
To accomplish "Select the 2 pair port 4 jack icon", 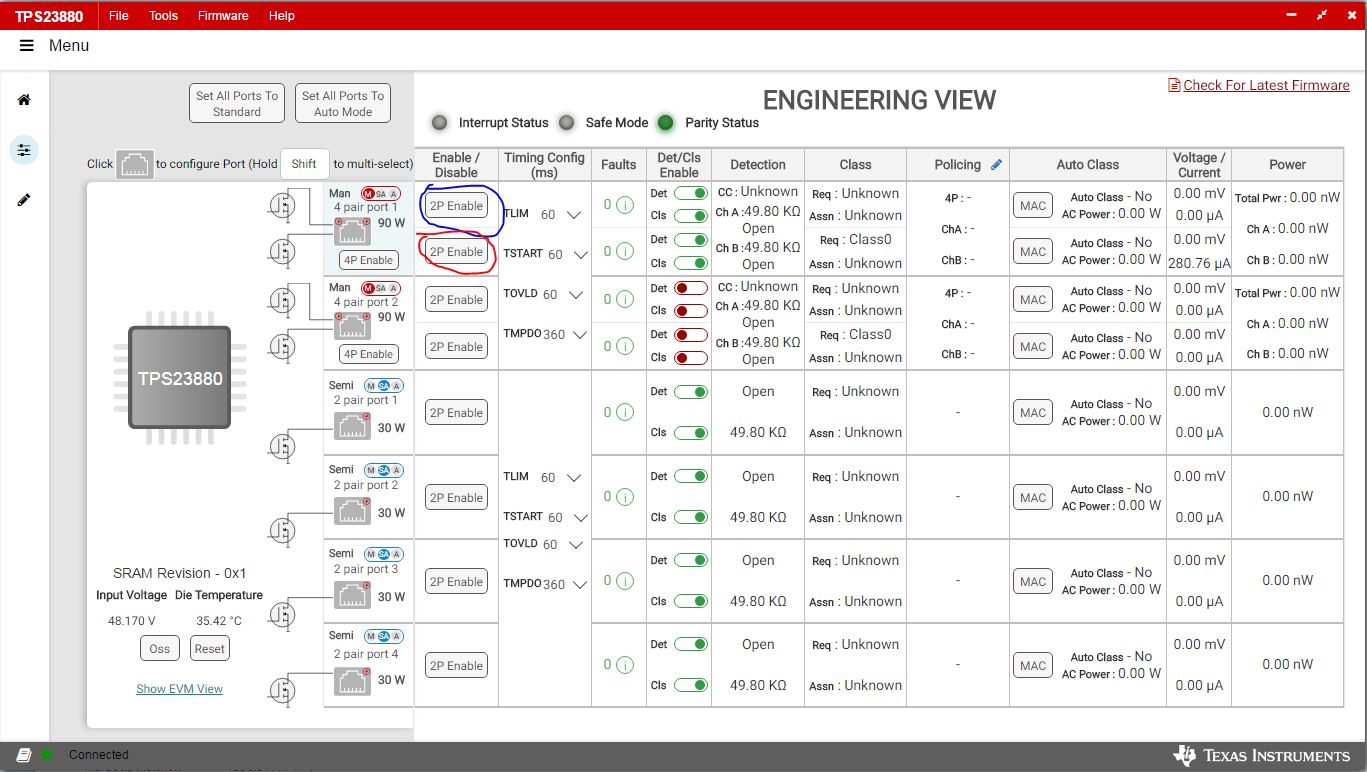I will (x=353, y=680).
